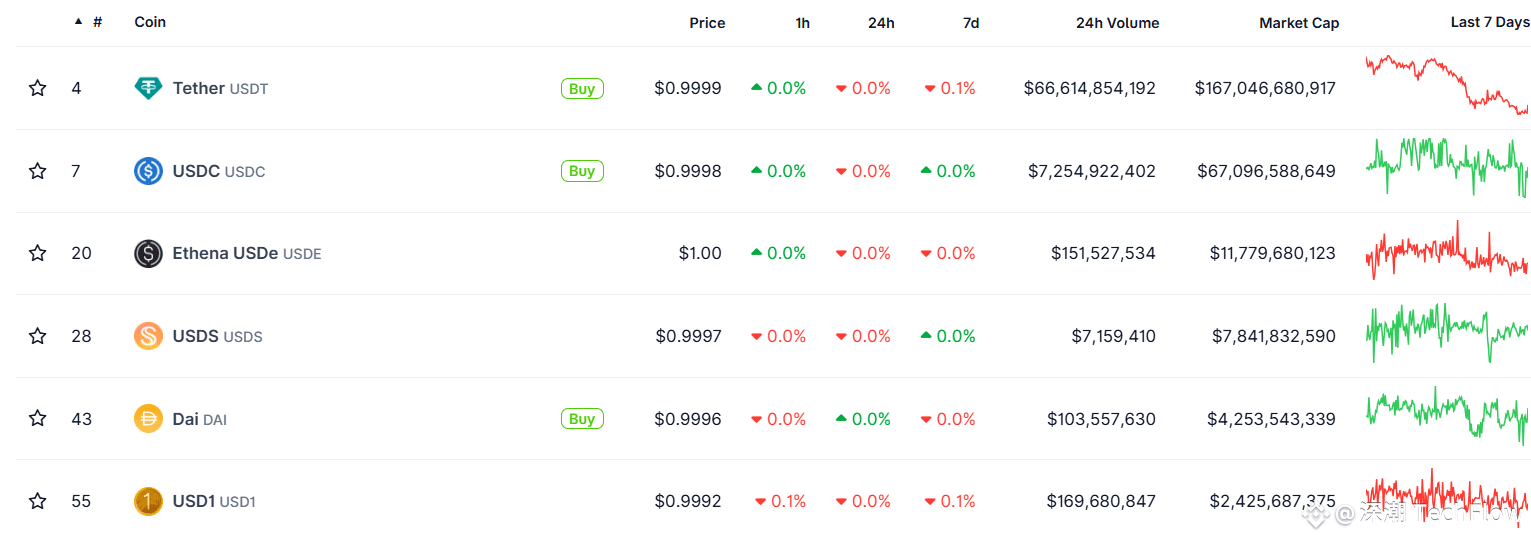Star the USD1 row as favorite

click(x=38, y=501)
